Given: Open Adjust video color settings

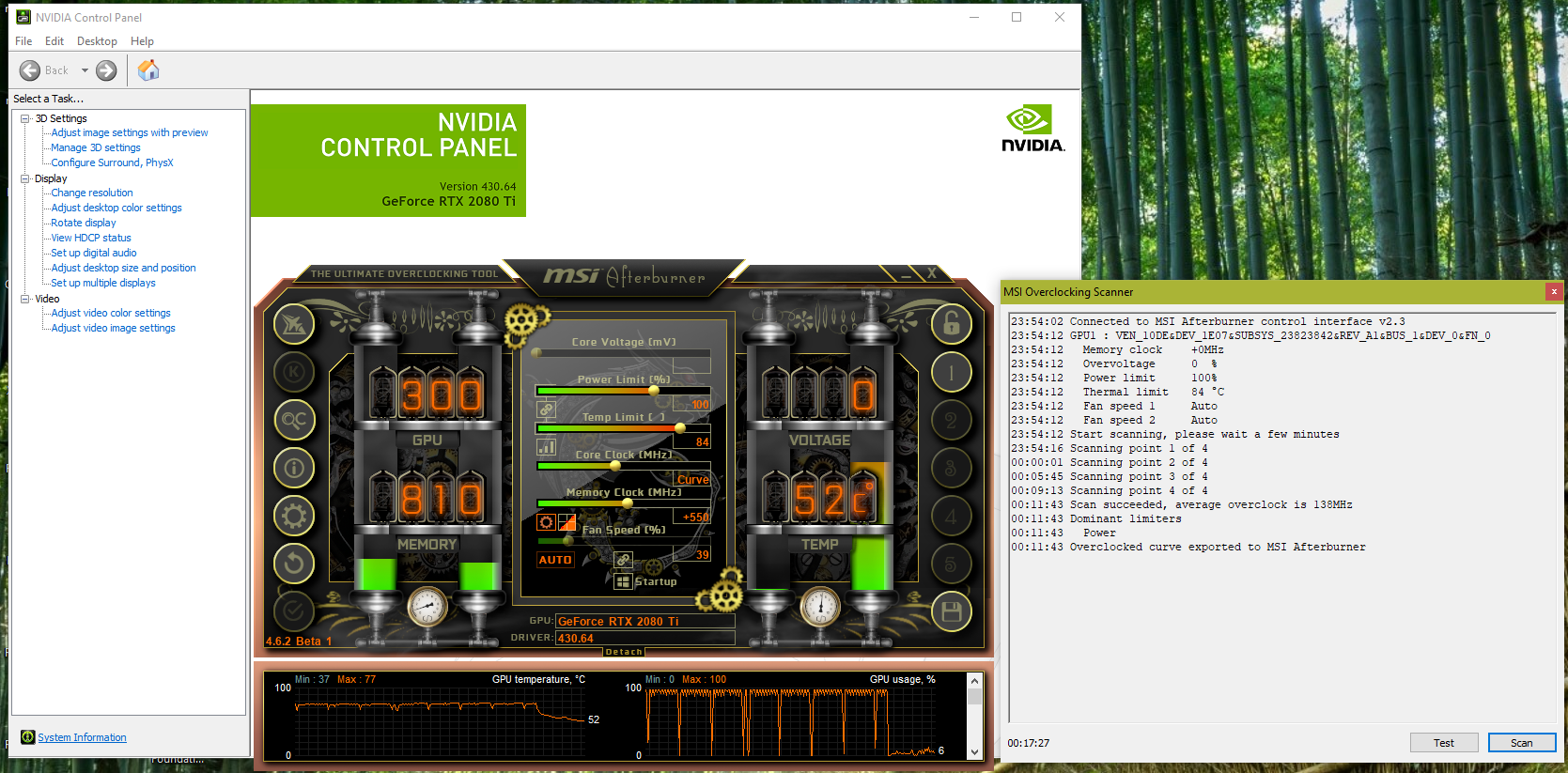Looking at the screenshot, I should click(x=111, y=313).
